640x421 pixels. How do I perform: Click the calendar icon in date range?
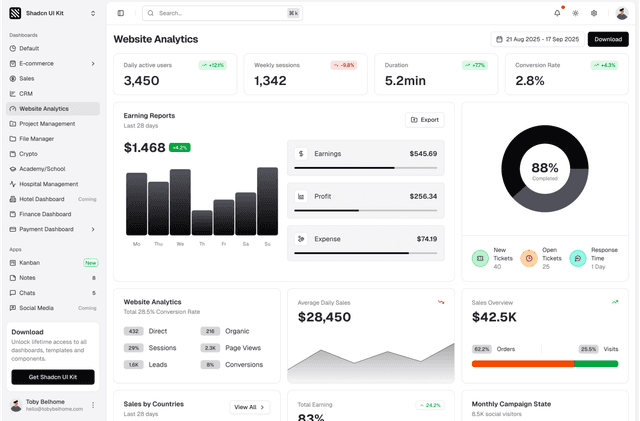tap(499, 39)
